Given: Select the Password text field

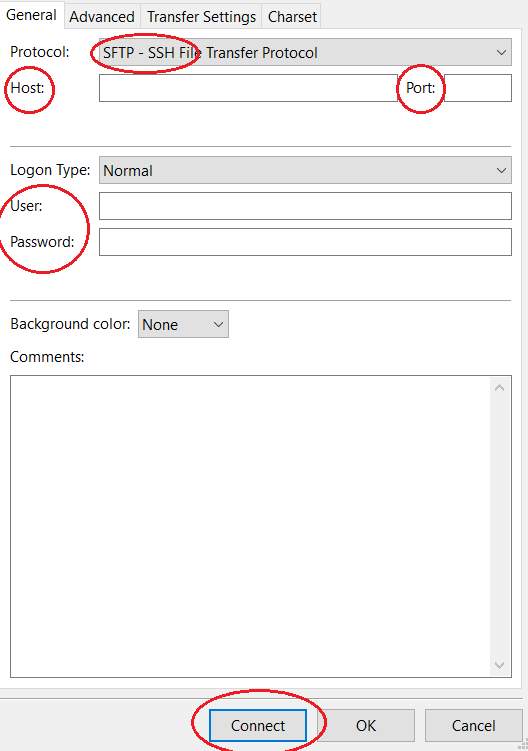Looking at the screenshot, I should pyautogui.click(x=305, y=242).
